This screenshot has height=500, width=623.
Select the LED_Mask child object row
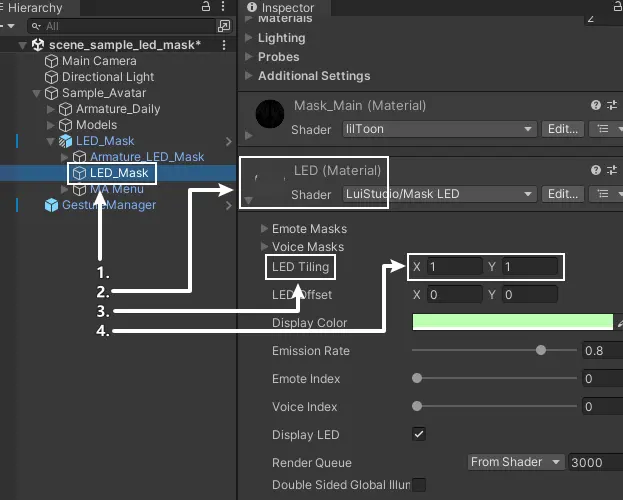coord(118,173)
